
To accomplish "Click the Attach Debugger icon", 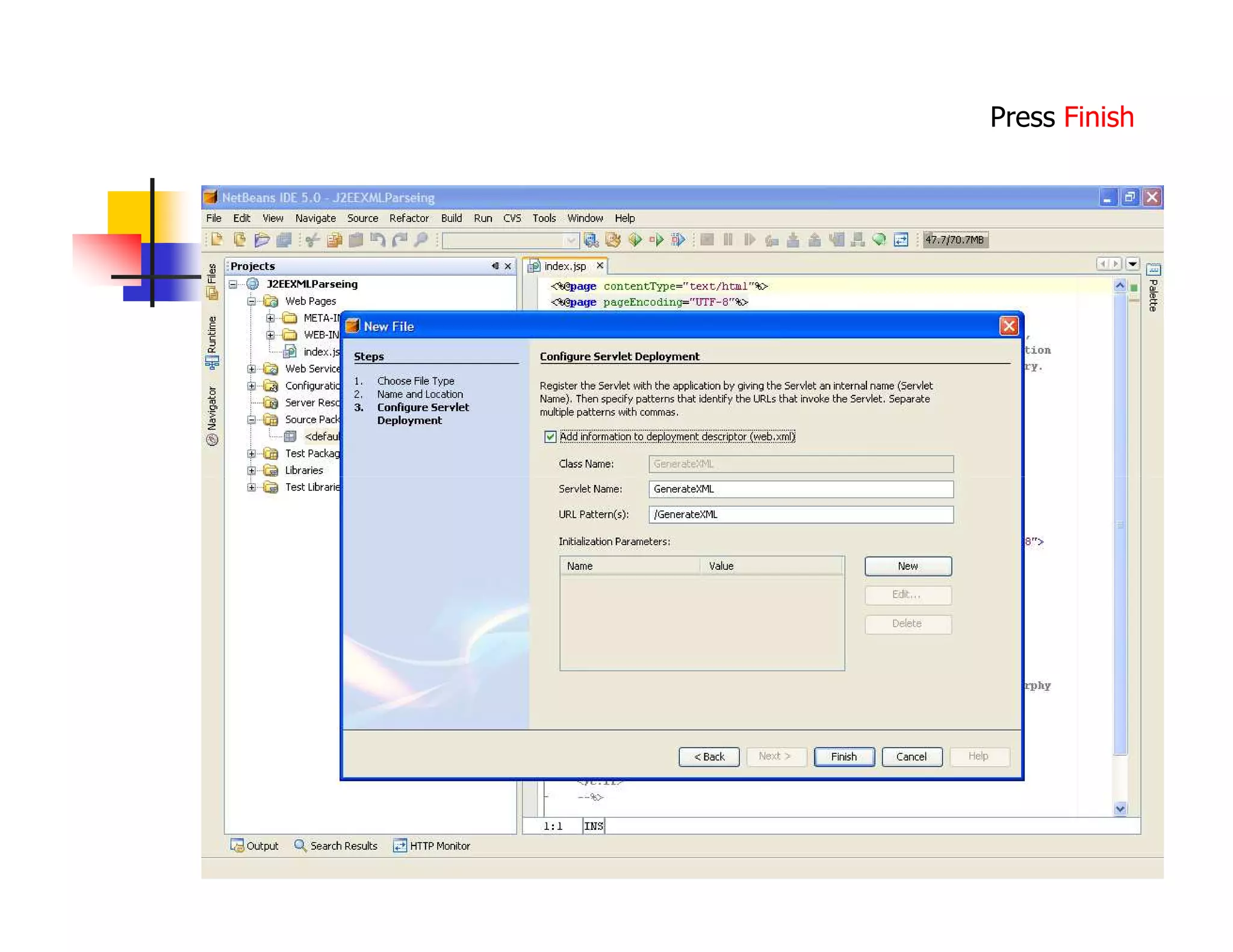I will [x=678, y=240].
